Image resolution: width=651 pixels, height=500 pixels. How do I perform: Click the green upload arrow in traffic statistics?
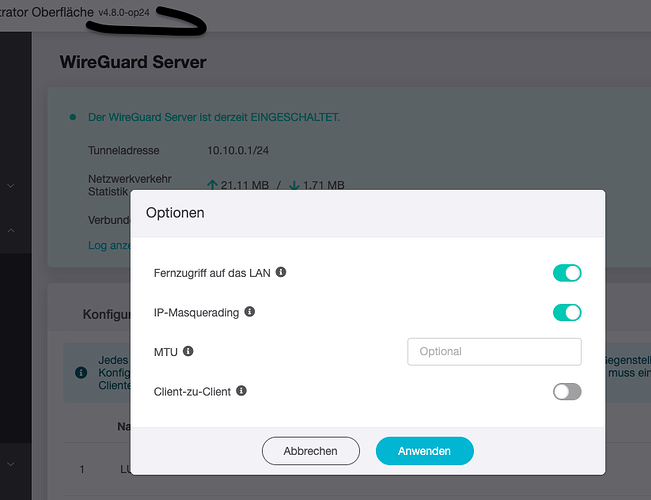pos(212,185)
